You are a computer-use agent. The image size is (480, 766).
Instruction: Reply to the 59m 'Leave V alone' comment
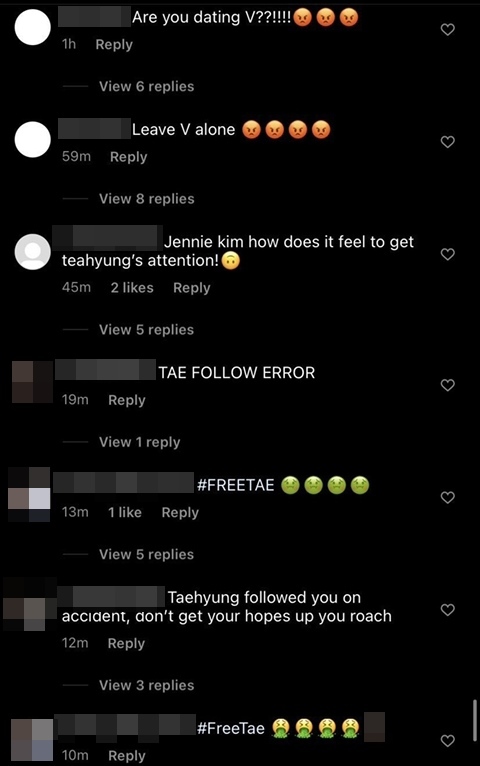point(128,157)
